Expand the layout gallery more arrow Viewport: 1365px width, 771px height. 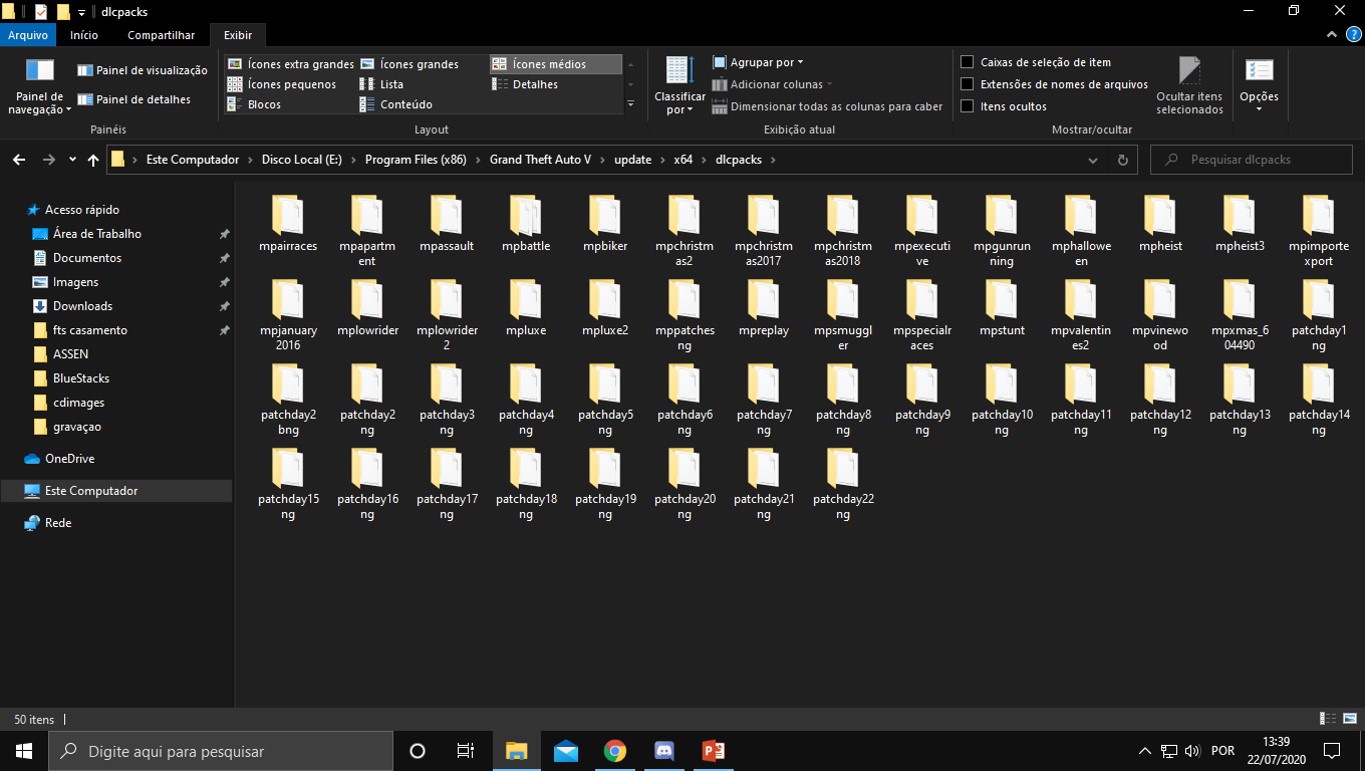click(x=630, y=104)
